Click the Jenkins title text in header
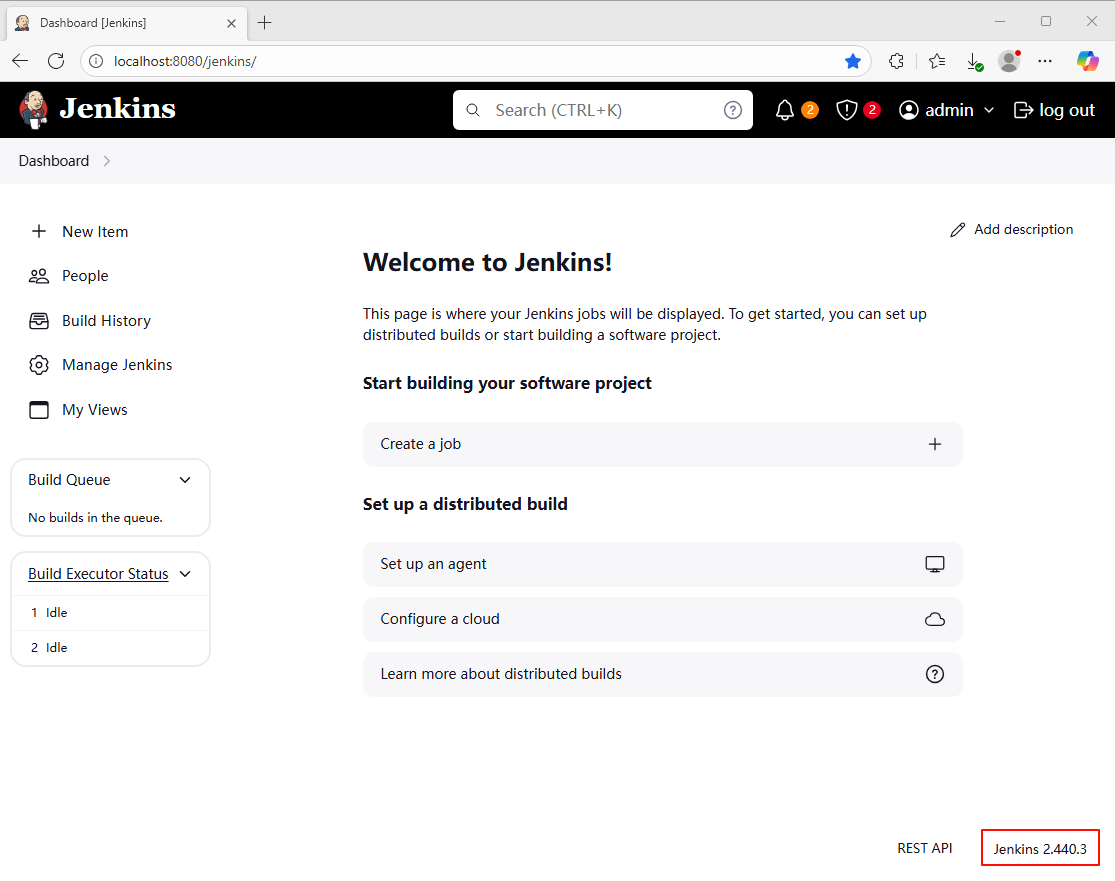The width and height of the screenshot is (1115, 881). point(117,109)
